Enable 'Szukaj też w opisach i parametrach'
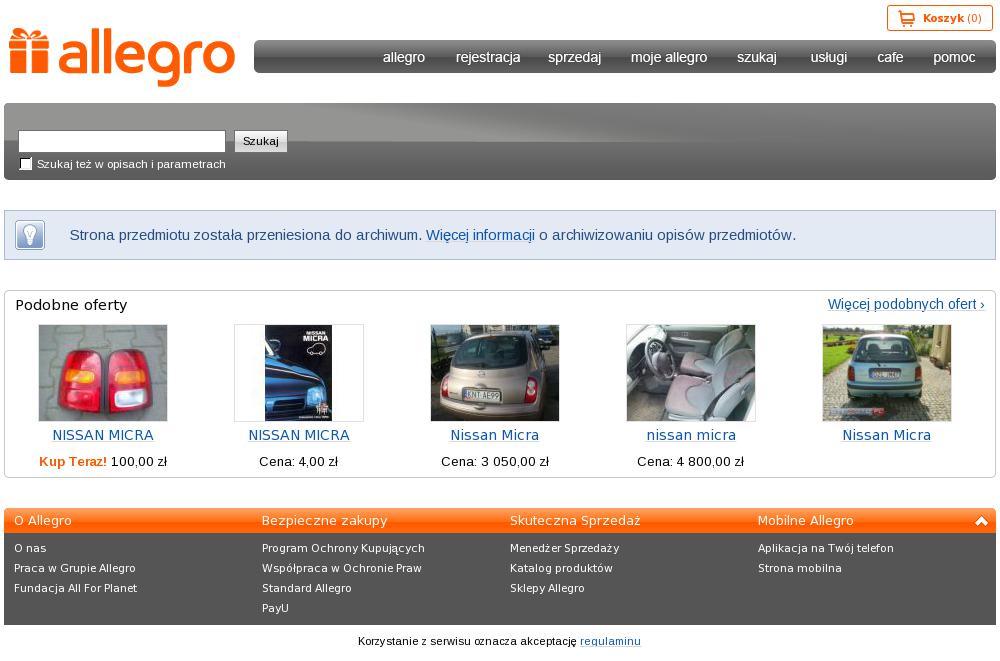Screen dimensions: 1000x661 click(x=26, y=164)
